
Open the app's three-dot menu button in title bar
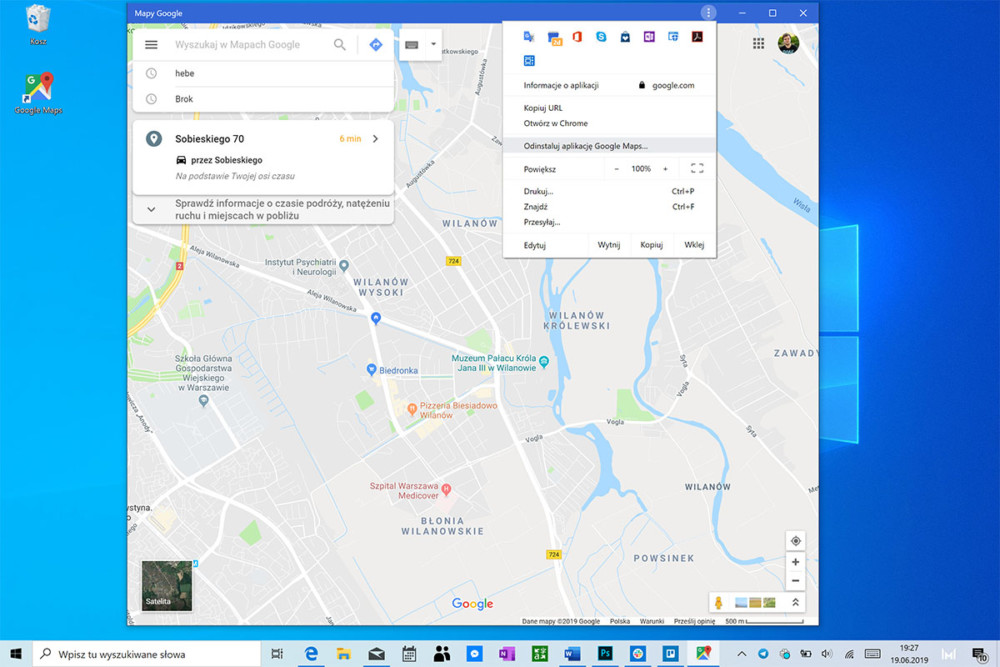tap(708, 13)
